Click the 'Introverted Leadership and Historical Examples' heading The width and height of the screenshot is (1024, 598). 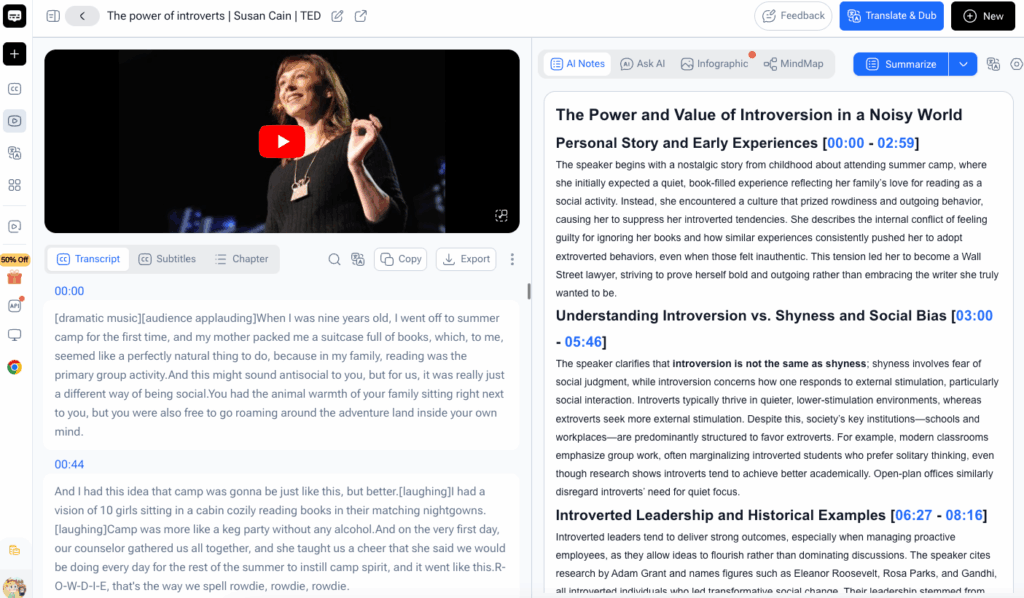click(720, 516)
